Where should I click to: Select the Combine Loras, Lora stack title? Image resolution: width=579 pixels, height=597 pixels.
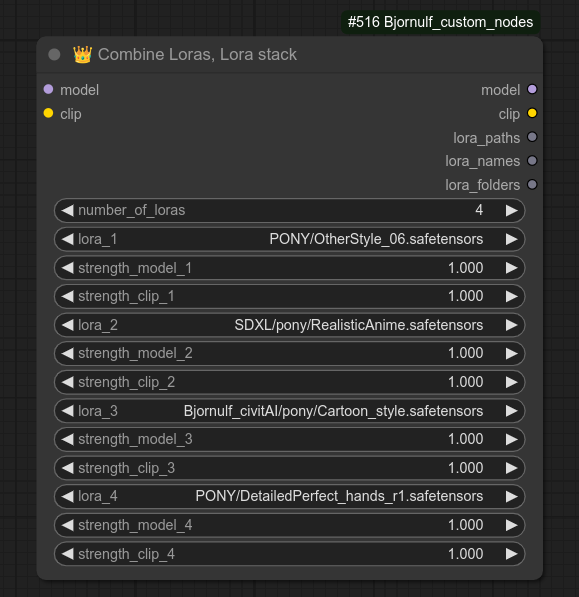[x=197, y=54]
